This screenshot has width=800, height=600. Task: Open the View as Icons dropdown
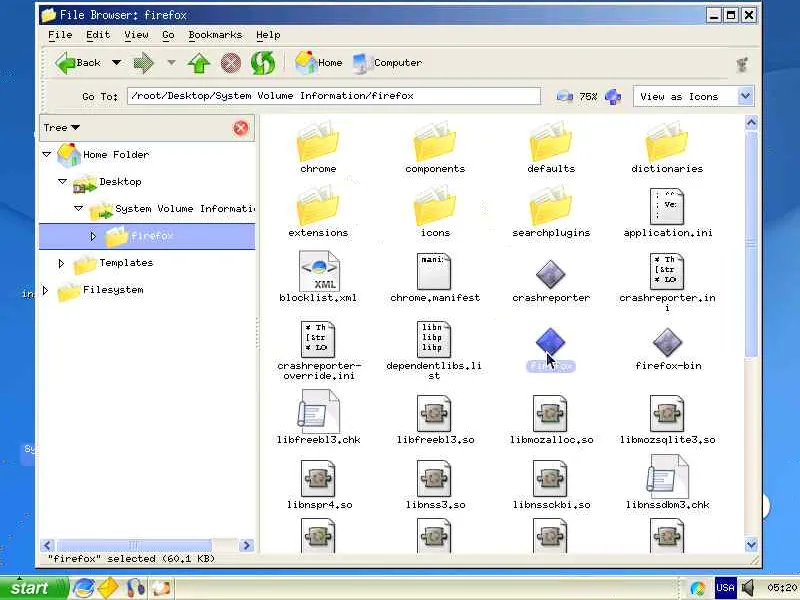(693, 96)
